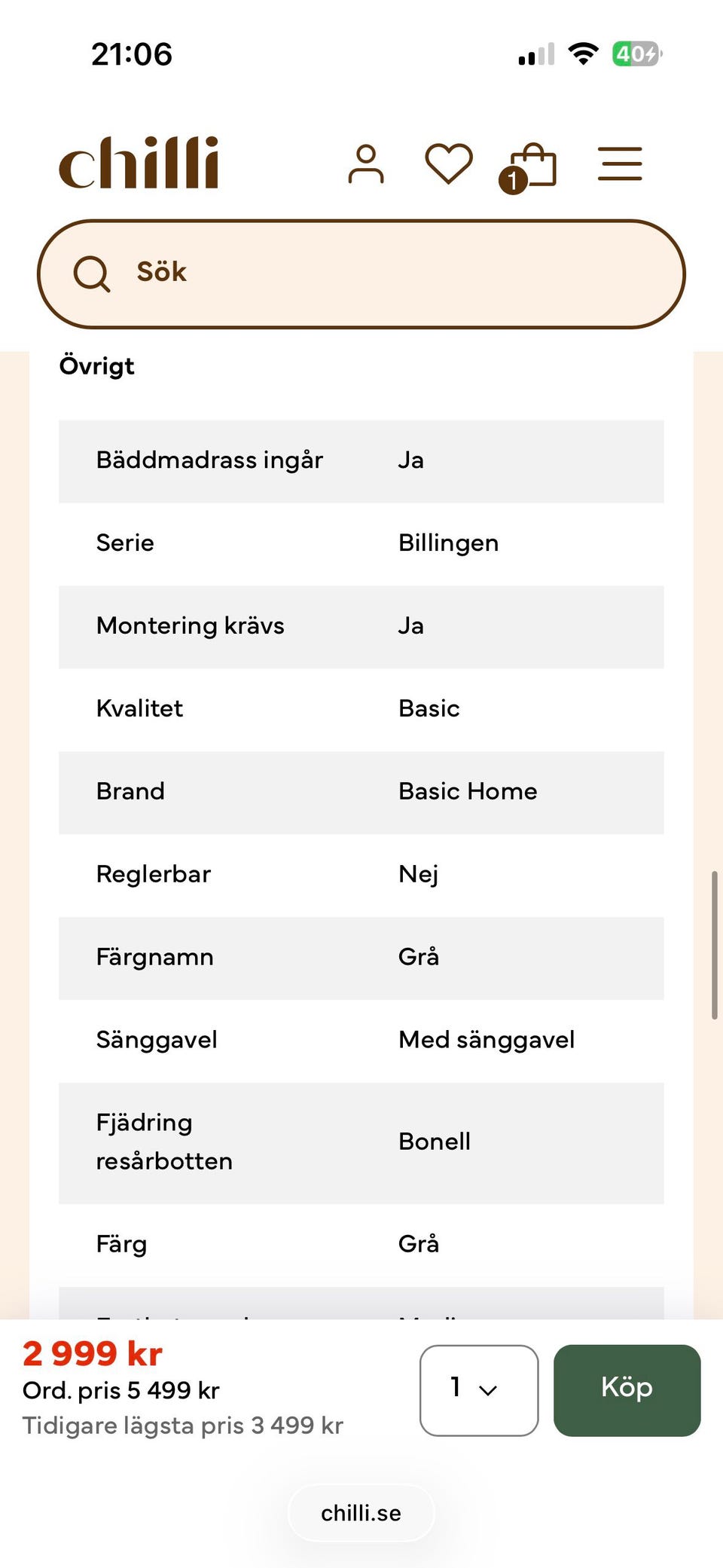The image size is (723, 1568).
Task: Click the page scrollbar thumb
Action: point(714,945)
